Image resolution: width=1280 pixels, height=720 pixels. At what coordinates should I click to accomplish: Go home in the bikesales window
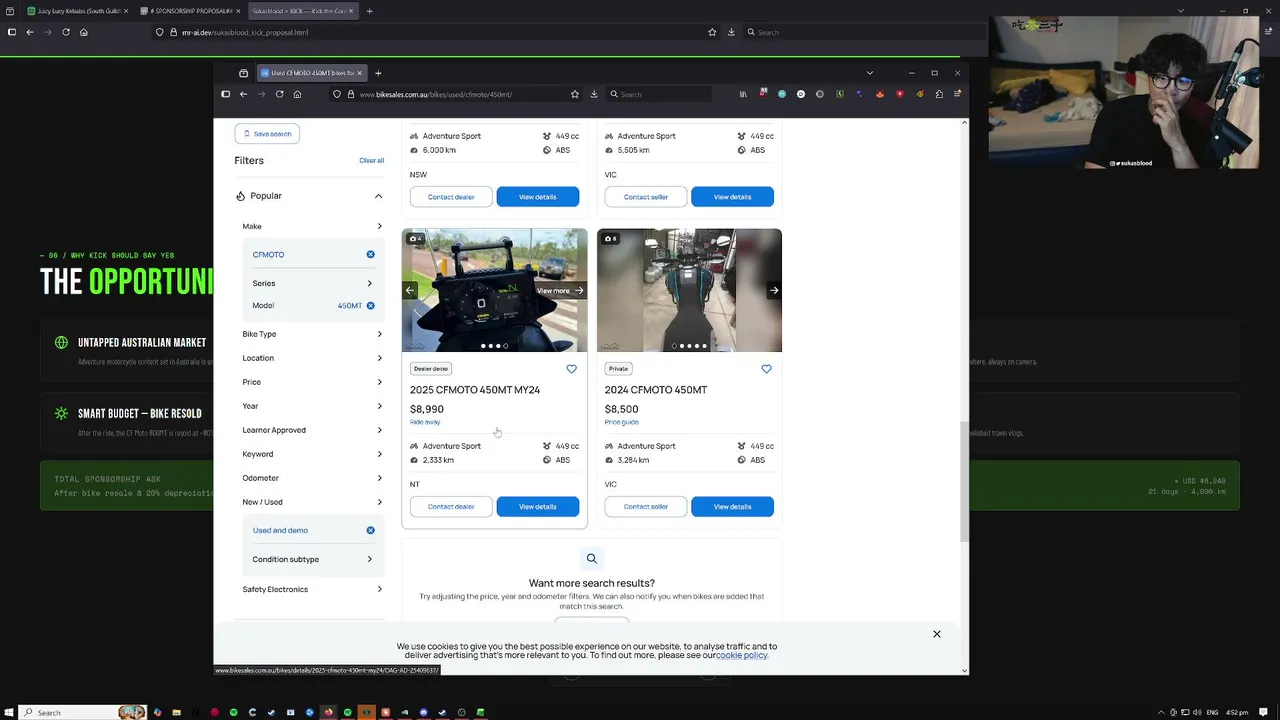coord(297,94)
